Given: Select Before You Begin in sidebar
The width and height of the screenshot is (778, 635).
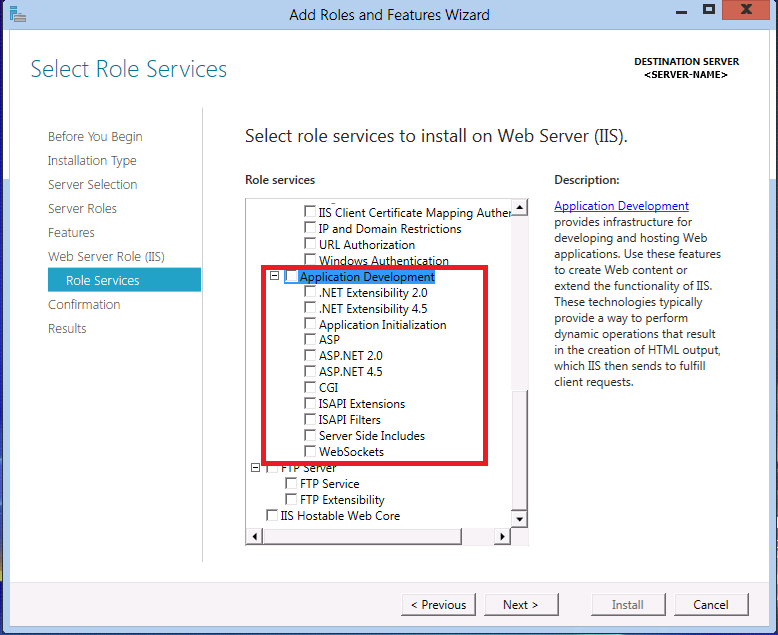Looking at the screenshot, I should (x=95, y=137).
